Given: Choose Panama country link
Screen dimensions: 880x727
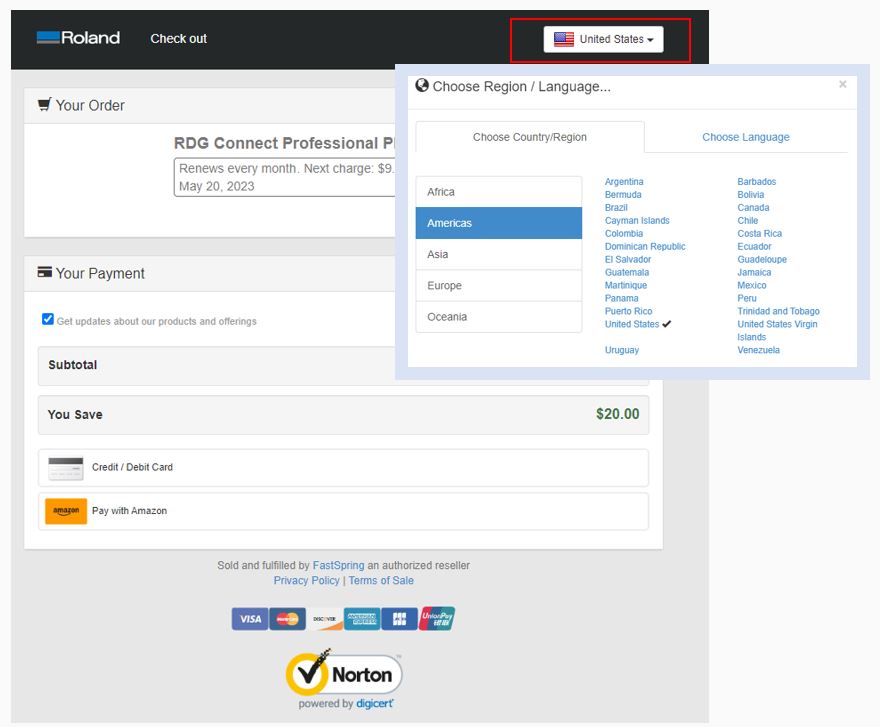Looking at the screenshot, I should tap(621, 298).
